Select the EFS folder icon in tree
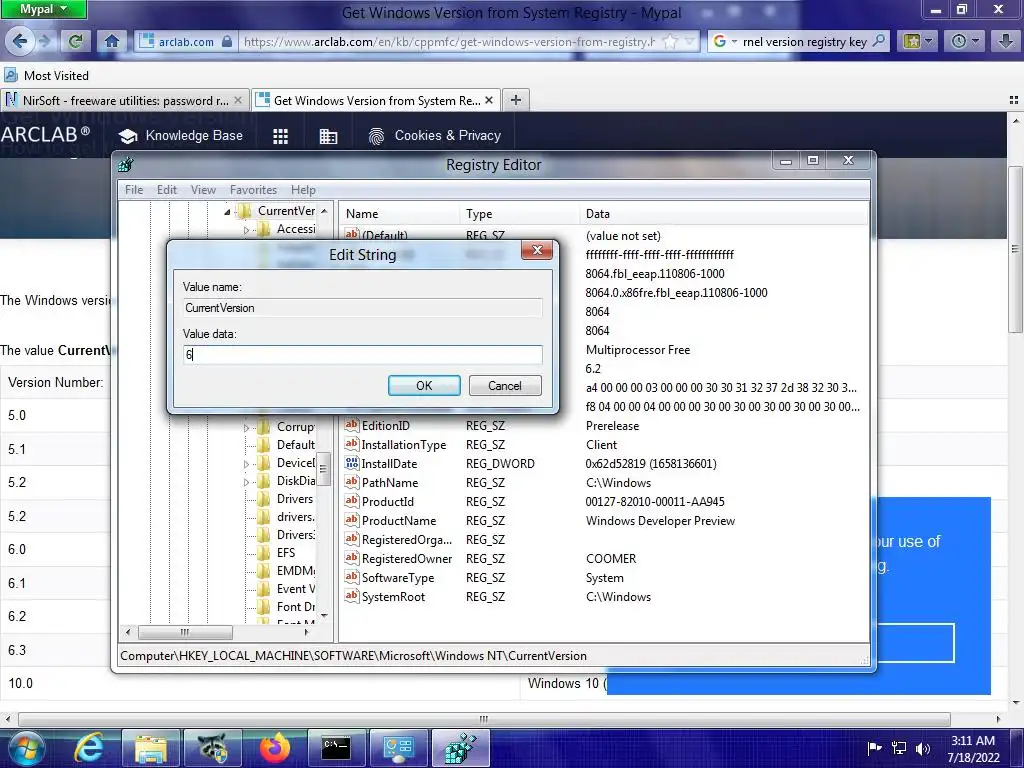The height and width of the screenshot is (768, 1024). [x=264, y=552]
